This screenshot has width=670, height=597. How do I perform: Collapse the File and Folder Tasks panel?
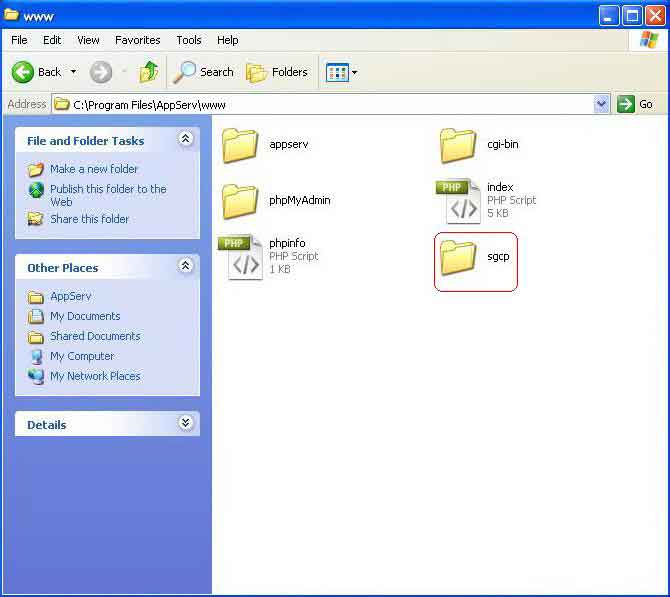tap(185, 138)
